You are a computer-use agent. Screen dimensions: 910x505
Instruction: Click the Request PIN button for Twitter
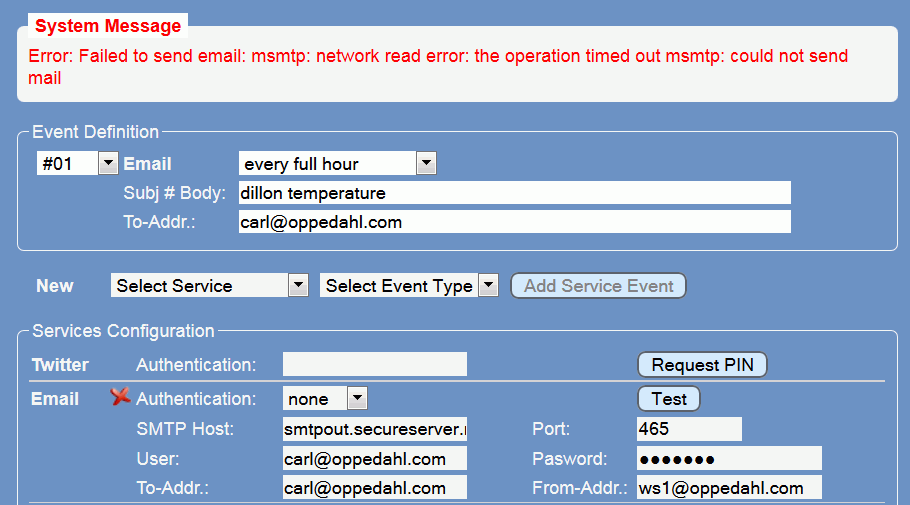[702, 365]
